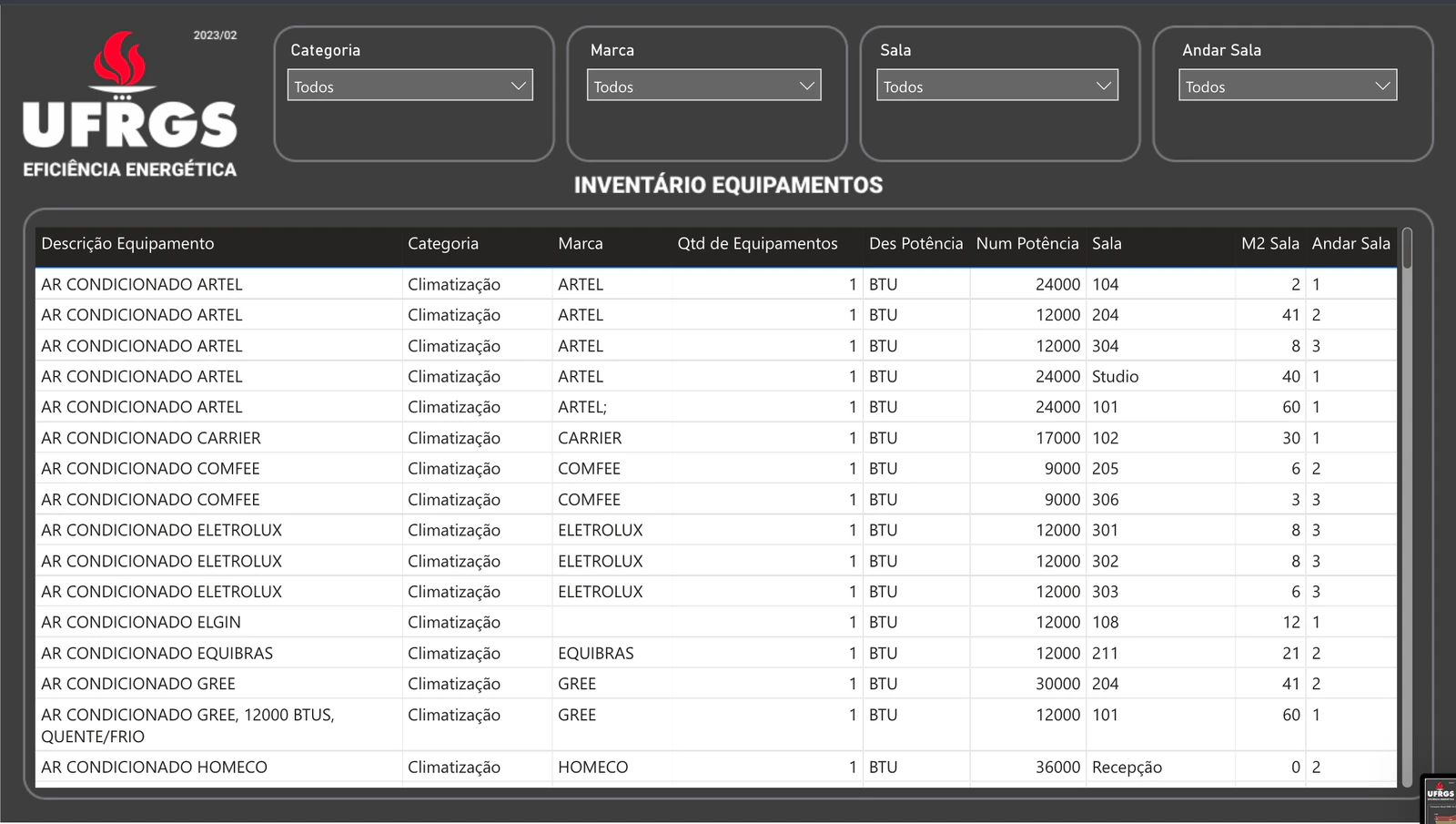
Task: Click the 2023/02 date label
Action: coord(215,36)
